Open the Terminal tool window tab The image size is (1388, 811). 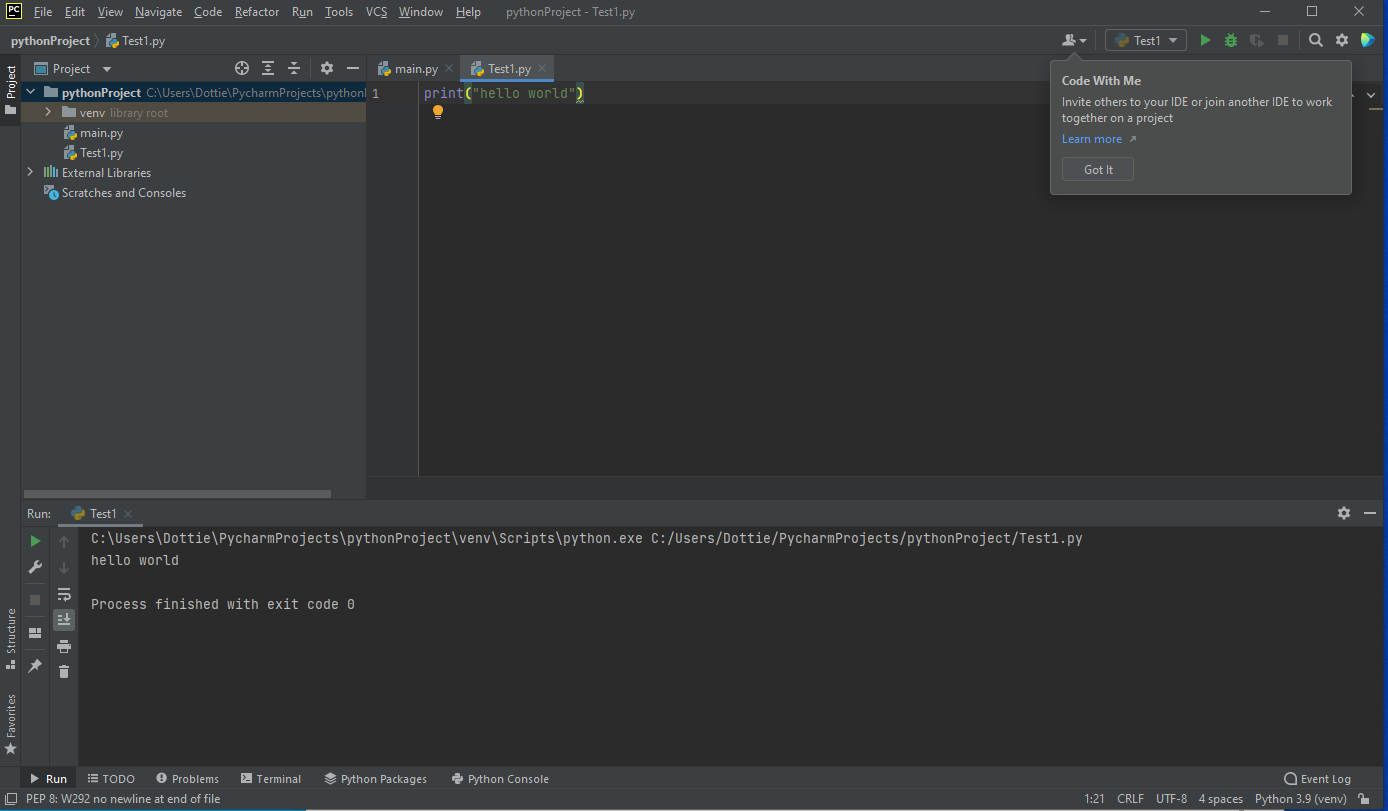click(271, 779)
